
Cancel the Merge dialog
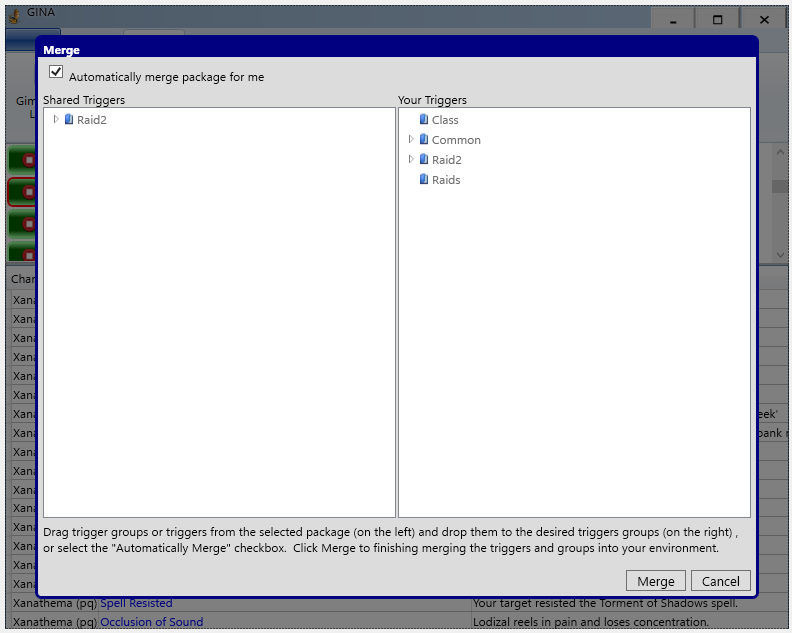point(720,581)
